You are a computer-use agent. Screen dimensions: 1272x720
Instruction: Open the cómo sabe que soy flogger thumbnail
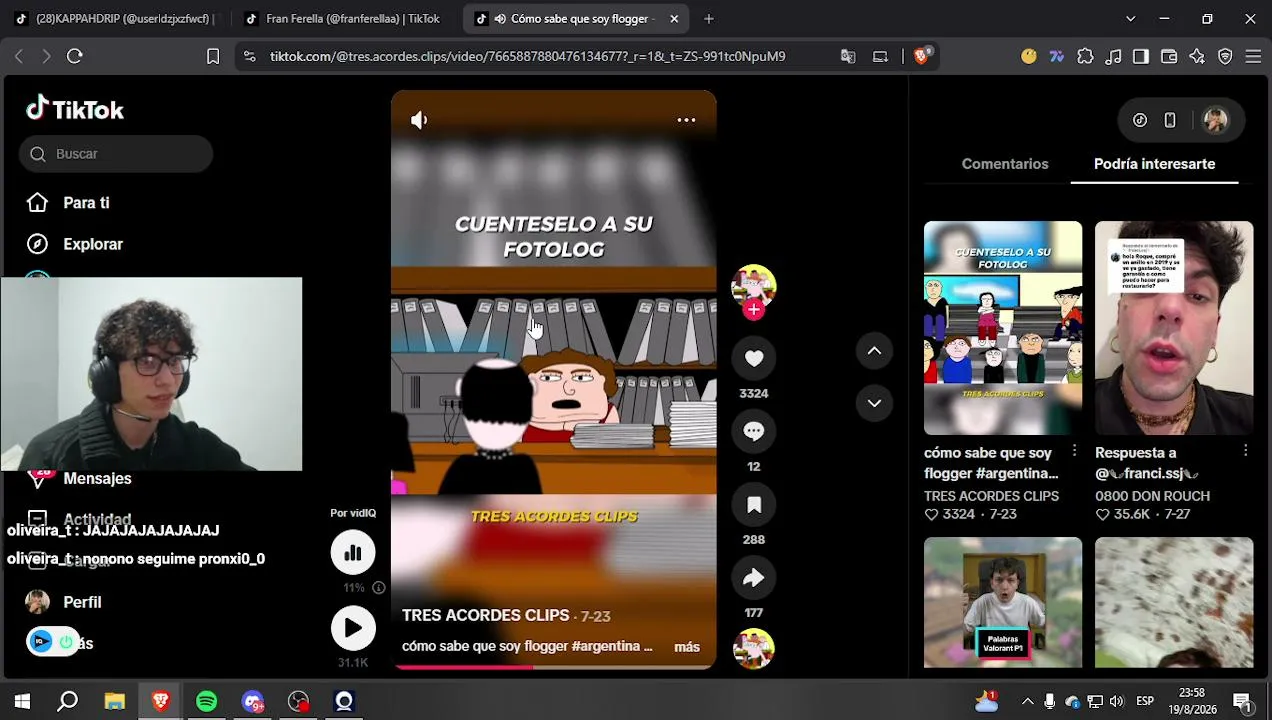coord(1003,328)
